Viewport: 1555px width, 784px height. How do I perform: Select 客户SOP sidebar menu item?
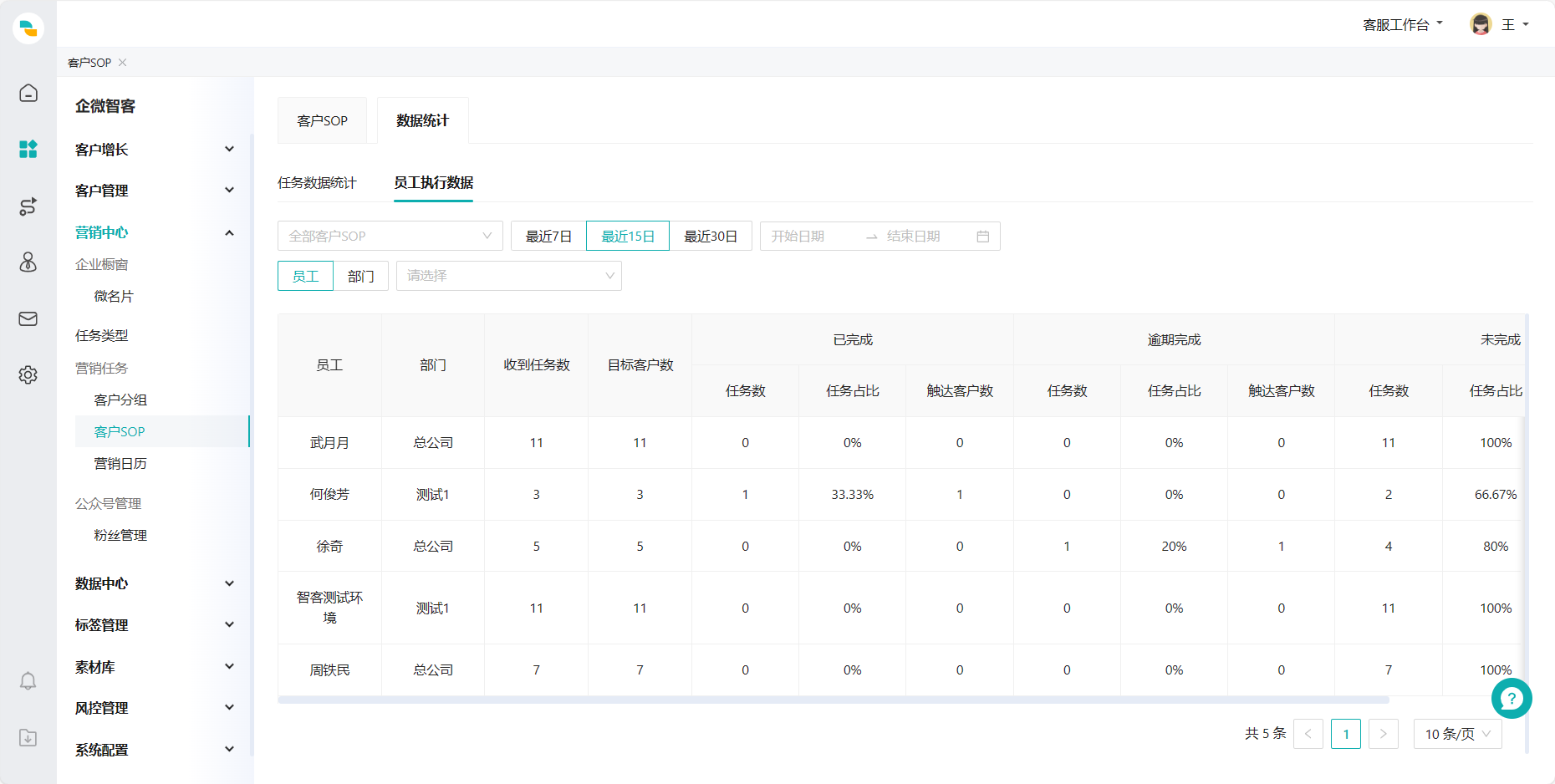click(x=161, y=431)
